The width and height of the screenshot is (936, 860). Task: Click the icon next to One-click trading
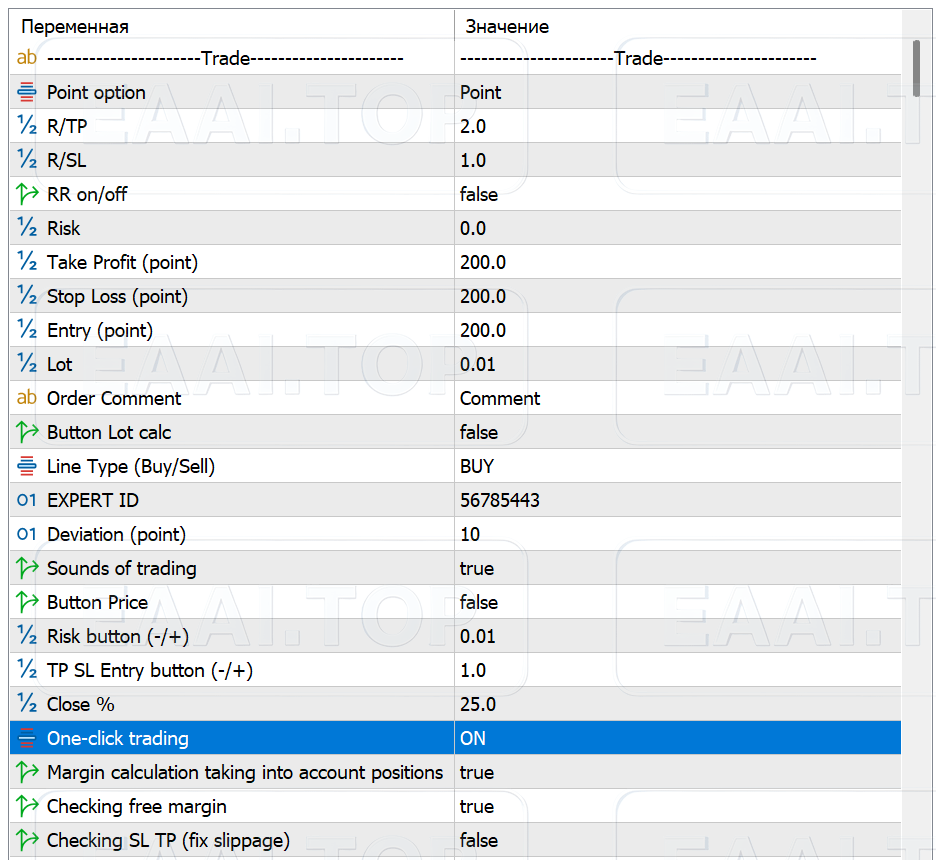[x=27, y=739]
